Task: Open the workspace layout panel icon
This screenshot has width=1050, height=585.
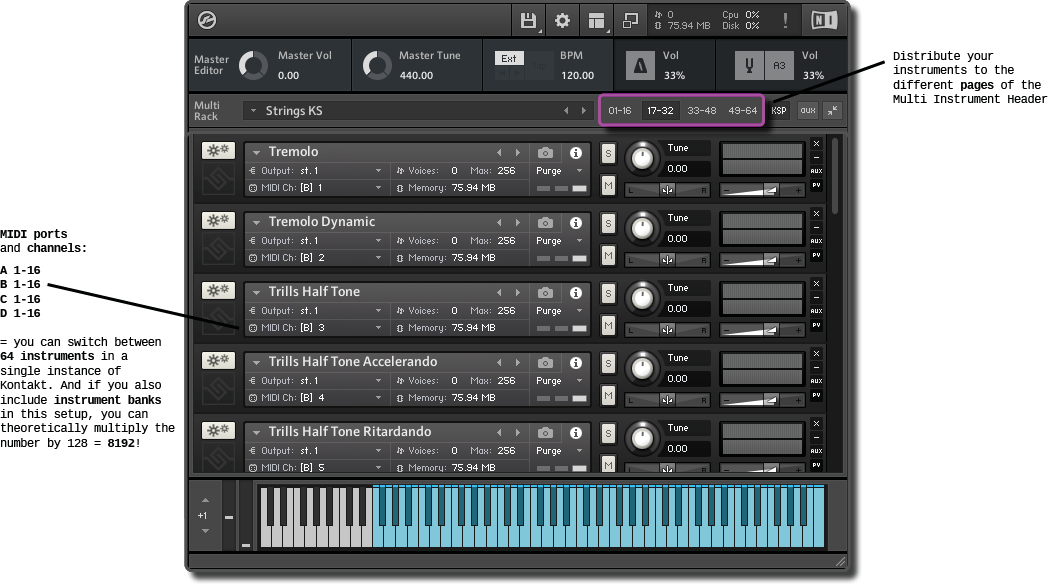Action: click(x=596, y=21)
